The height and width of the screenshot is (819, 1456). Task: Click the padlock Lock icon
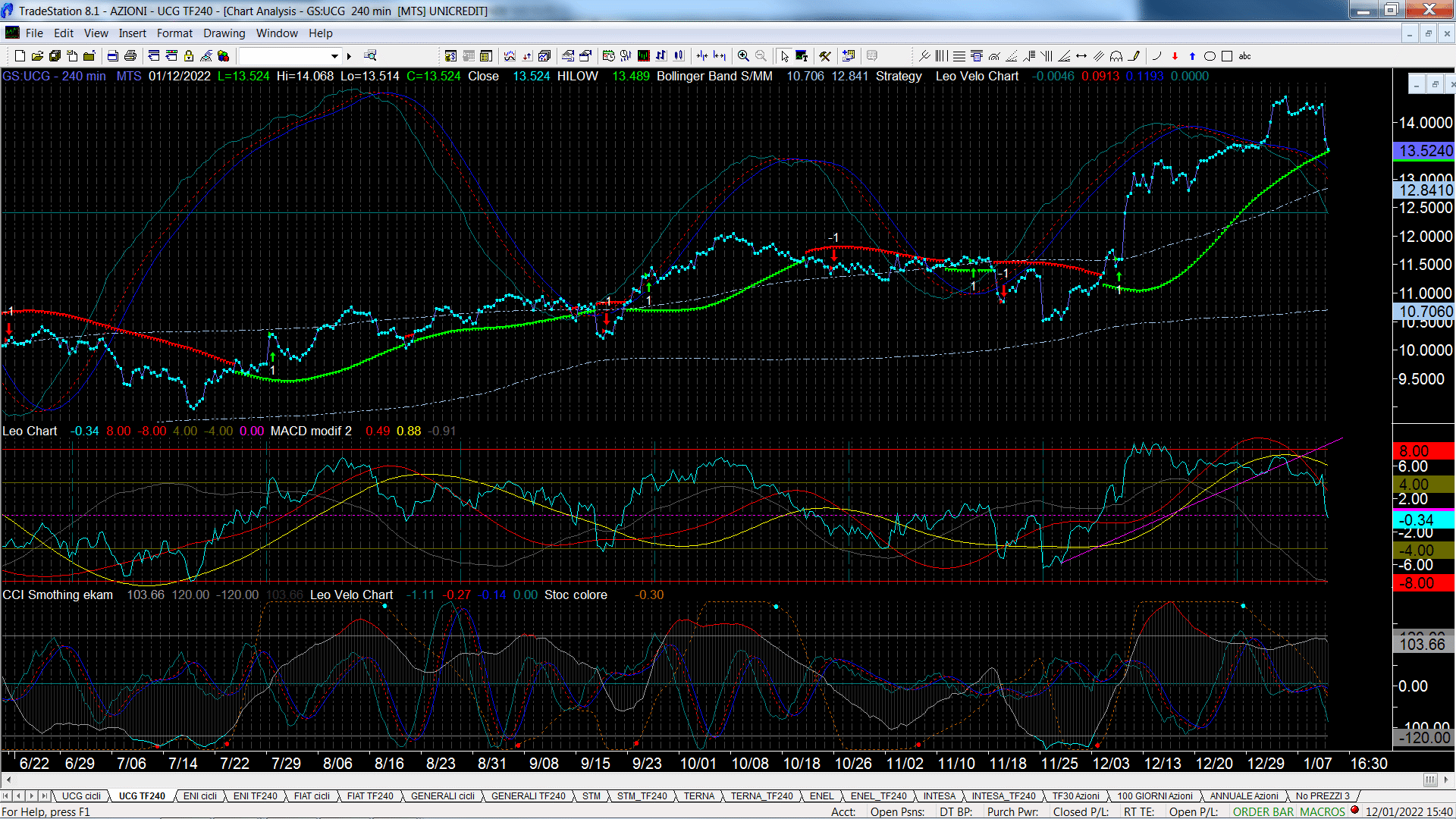(189, 55)
